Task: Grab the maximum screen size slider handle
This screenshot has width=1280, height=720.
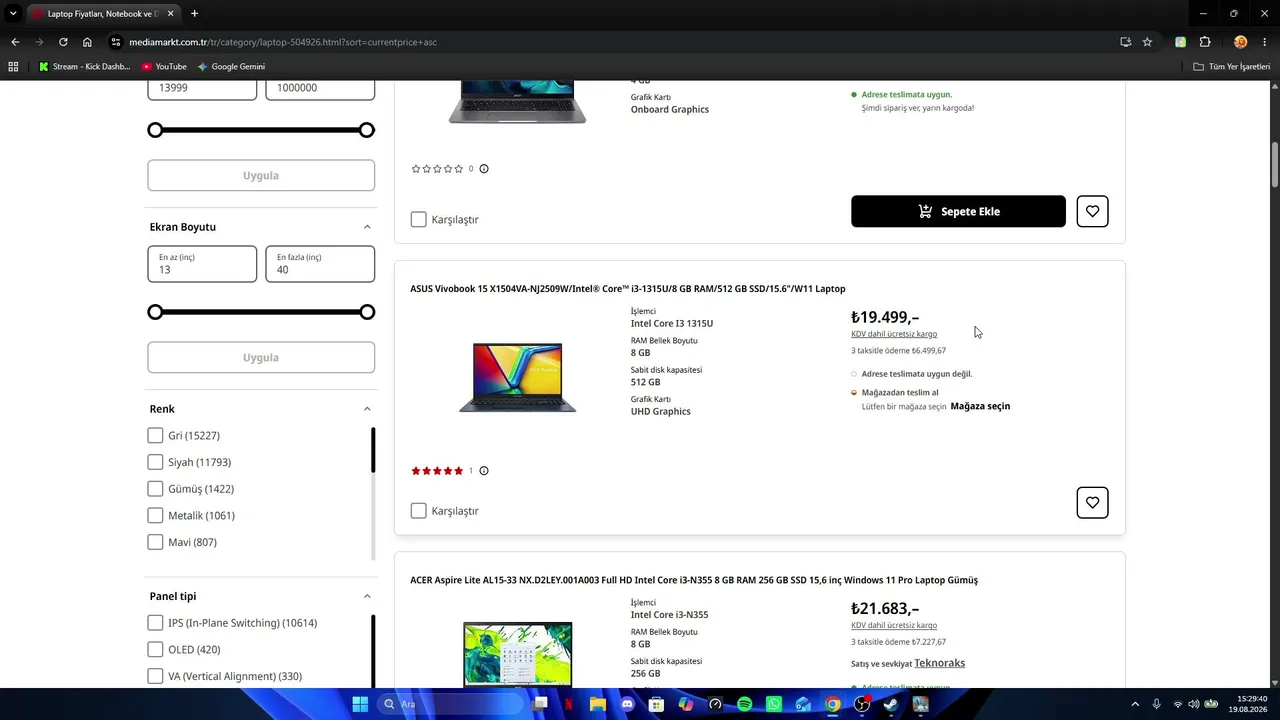Action: coord(367,312)
